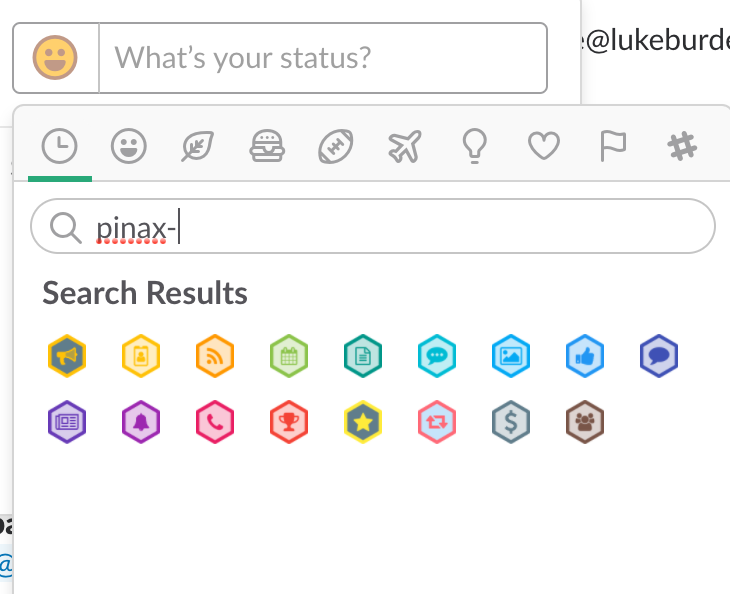Pick the red trophy hexagon emoji
730x594 pixels.
click(x=289, y=422)
